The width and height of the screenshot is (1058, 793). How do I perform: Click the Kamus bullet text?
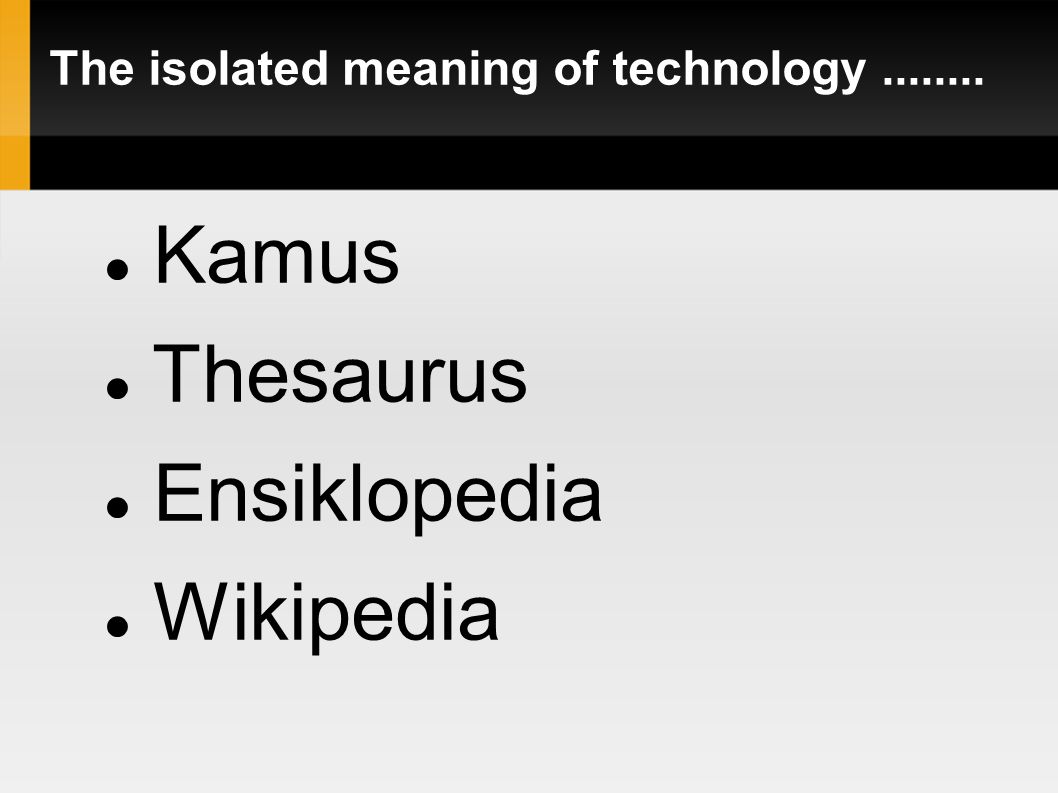277,255
